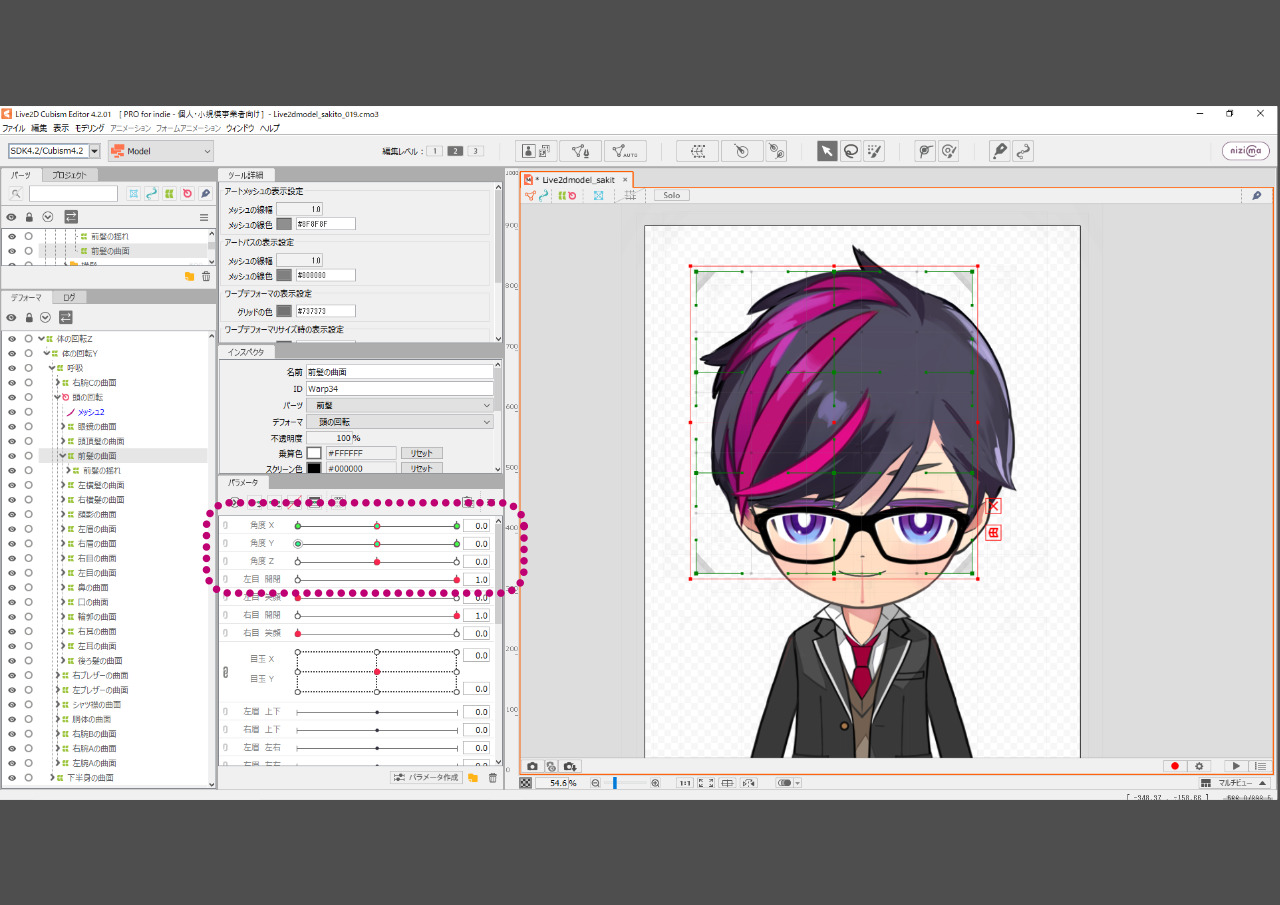1280x905 pixels.
Task: Select the lasso selection tool
Action: (850, 151)
